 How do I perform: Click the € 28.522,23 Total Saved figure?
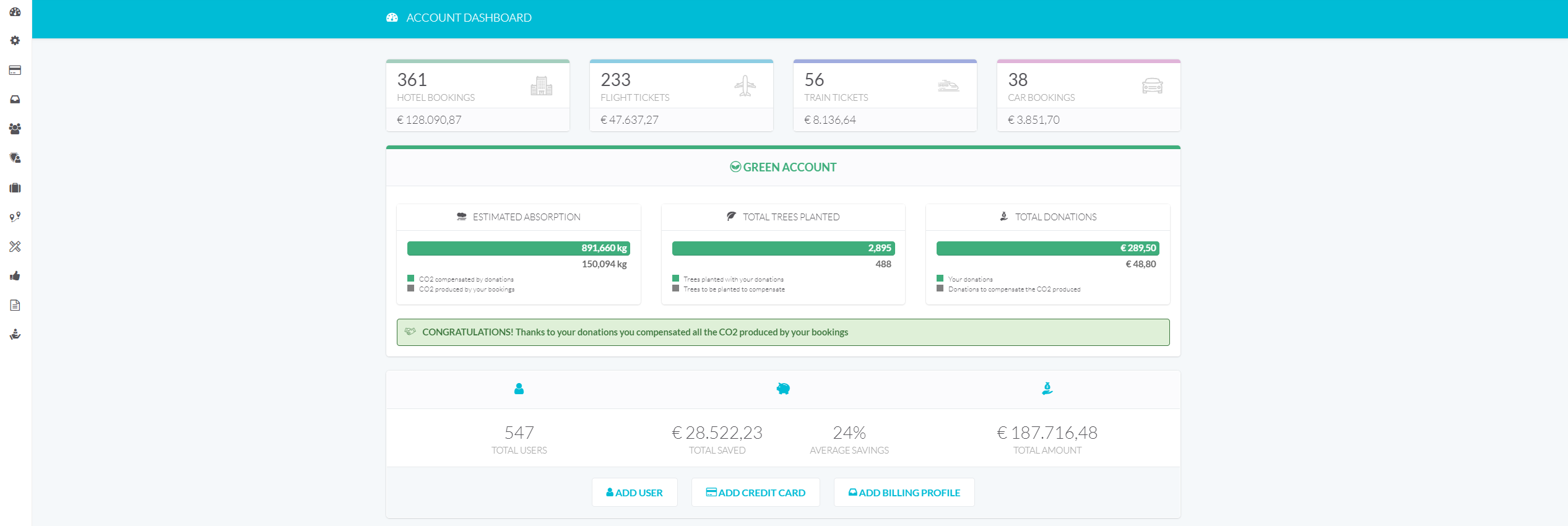[717, 433]
